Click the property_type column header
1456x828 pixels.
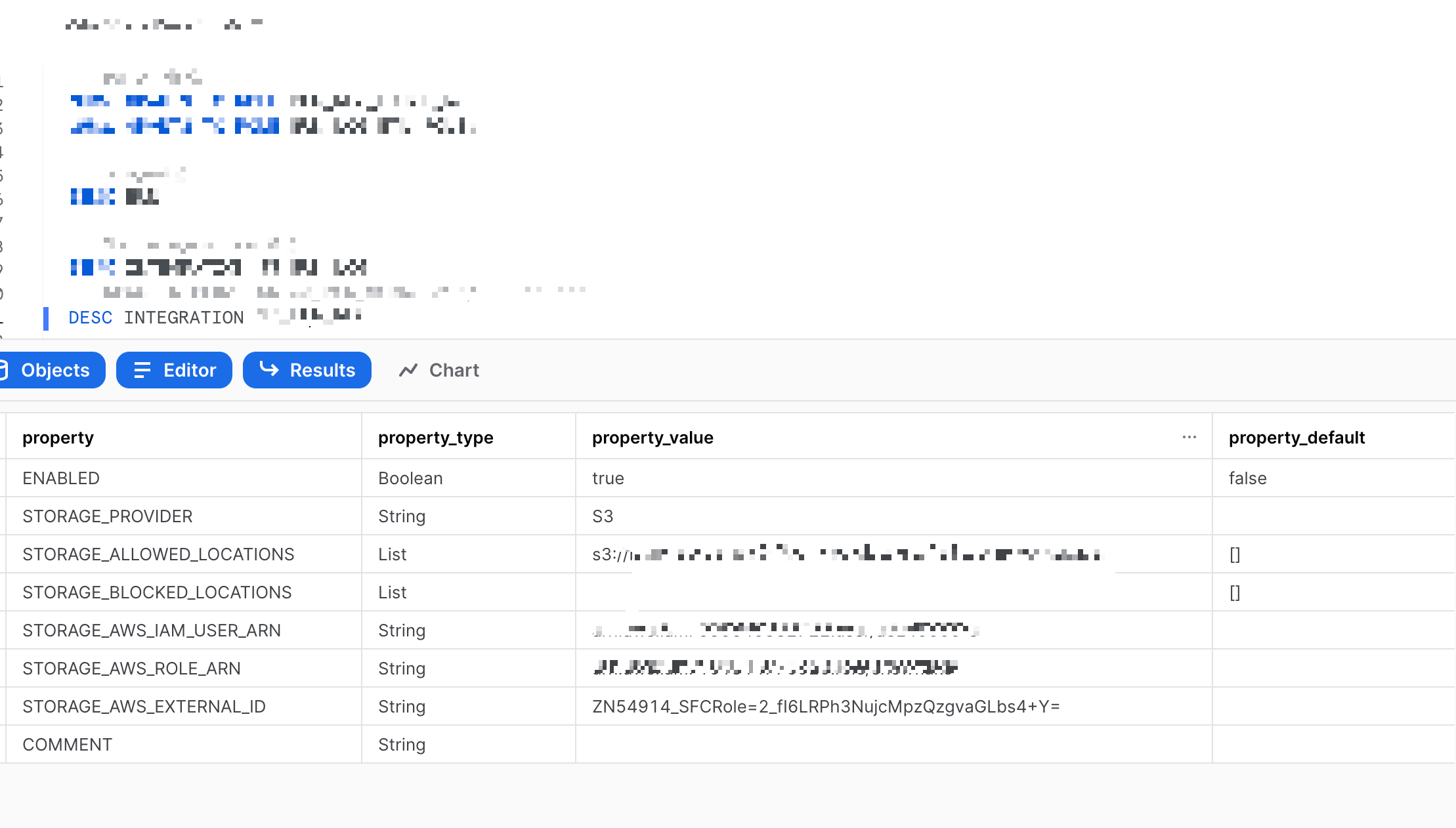(x=435, y=438)
